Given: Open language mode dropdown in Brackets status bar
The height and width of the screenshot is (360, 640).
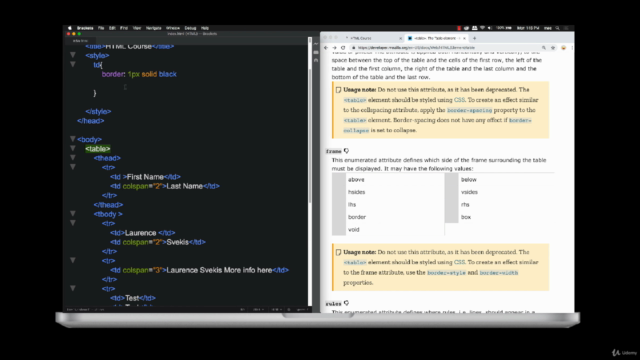Looking at the screenshot, I should coord(277,309).
